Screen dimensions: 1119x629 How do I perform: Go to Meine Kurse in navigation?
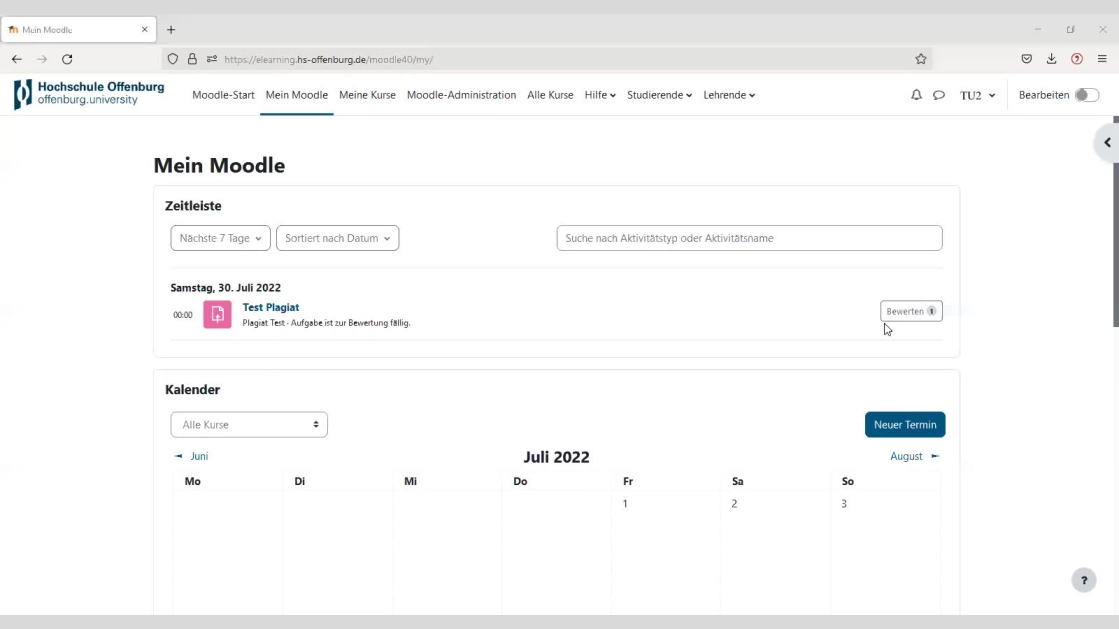(367, 95)
